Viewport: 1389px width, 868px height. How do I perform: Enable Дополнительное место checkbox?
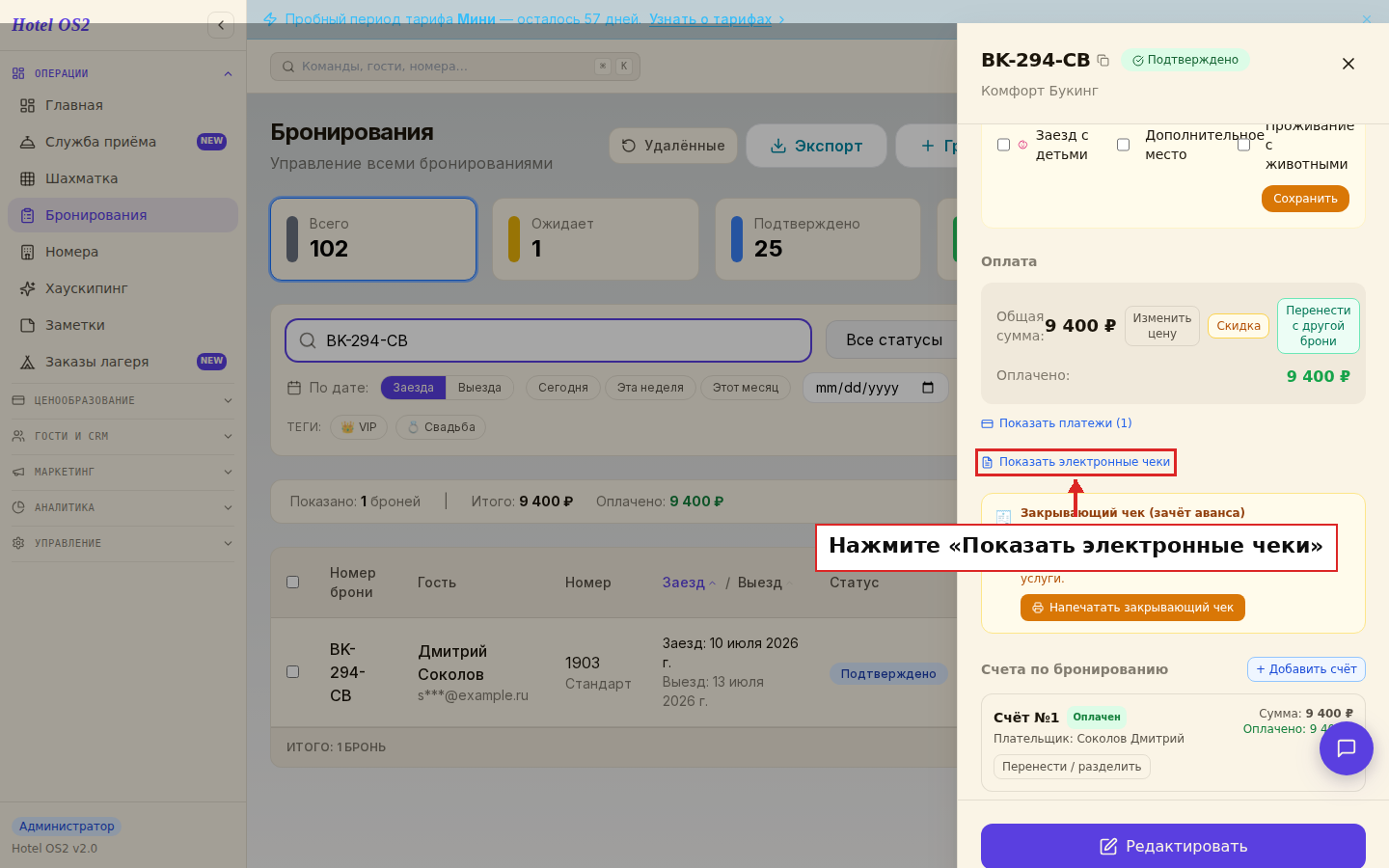coord(1123,145)
